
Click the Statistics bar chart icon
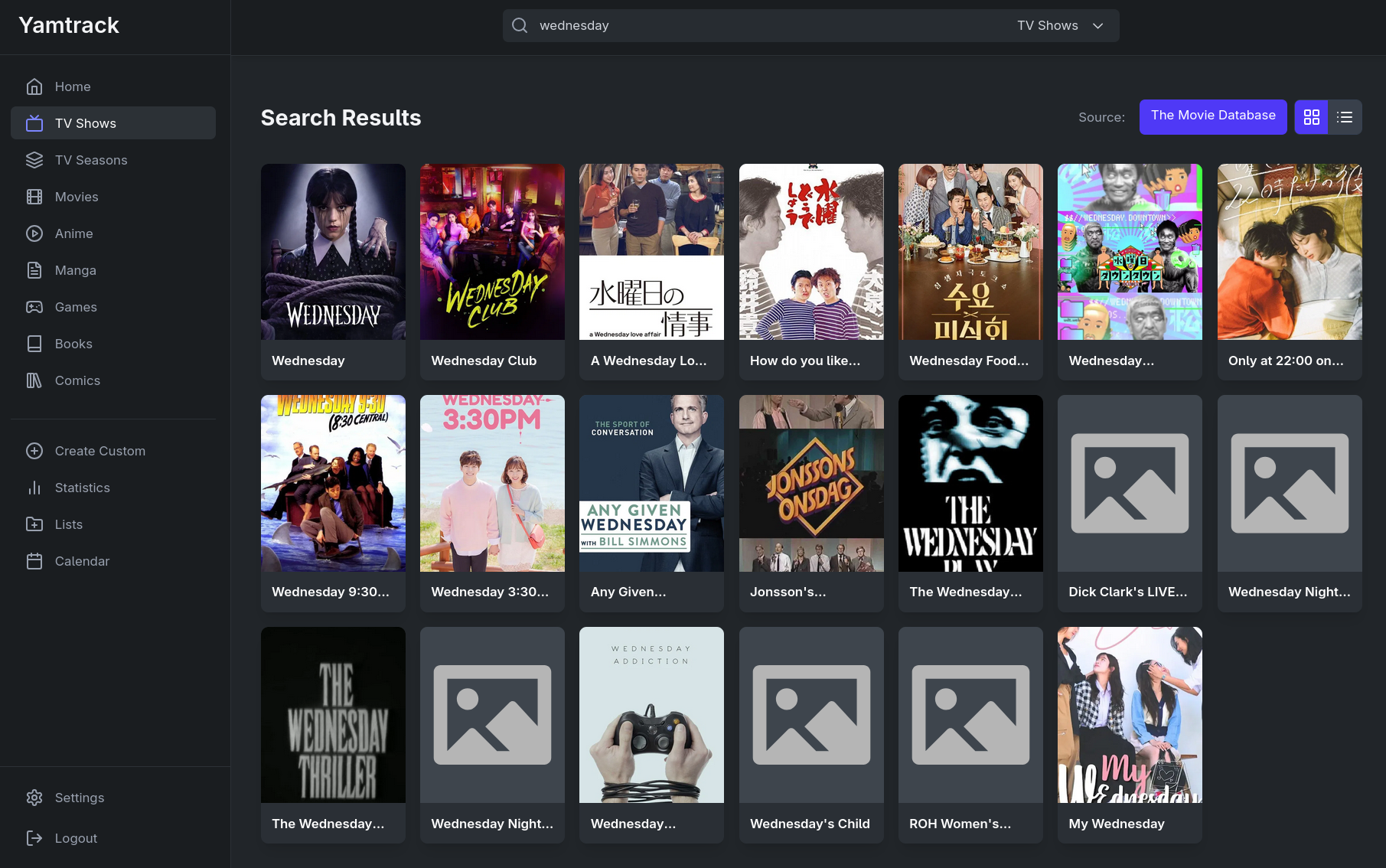pyautogui.click(x=34, y=488)
